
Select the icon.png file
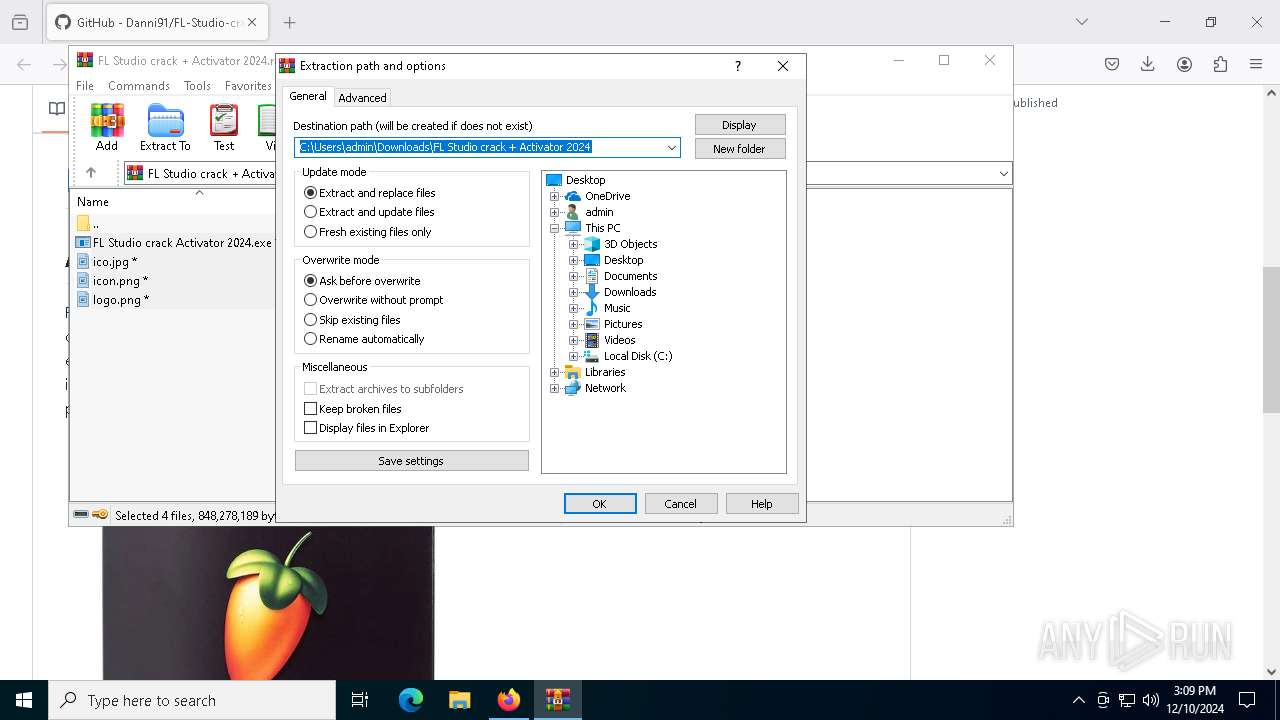113,280
